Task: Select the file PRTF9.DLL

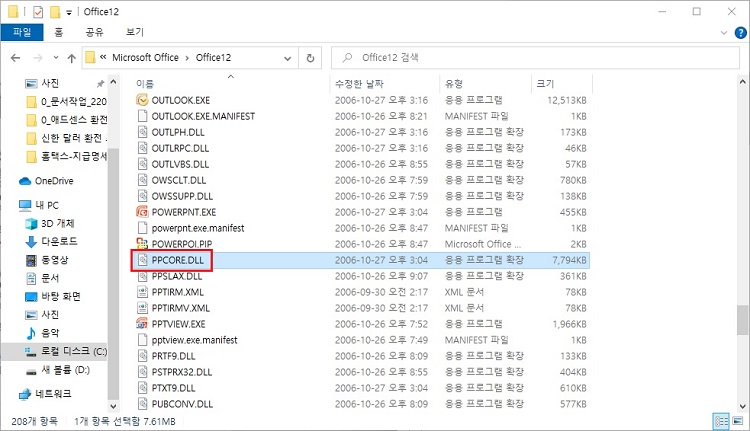Action: coord(173,356)
